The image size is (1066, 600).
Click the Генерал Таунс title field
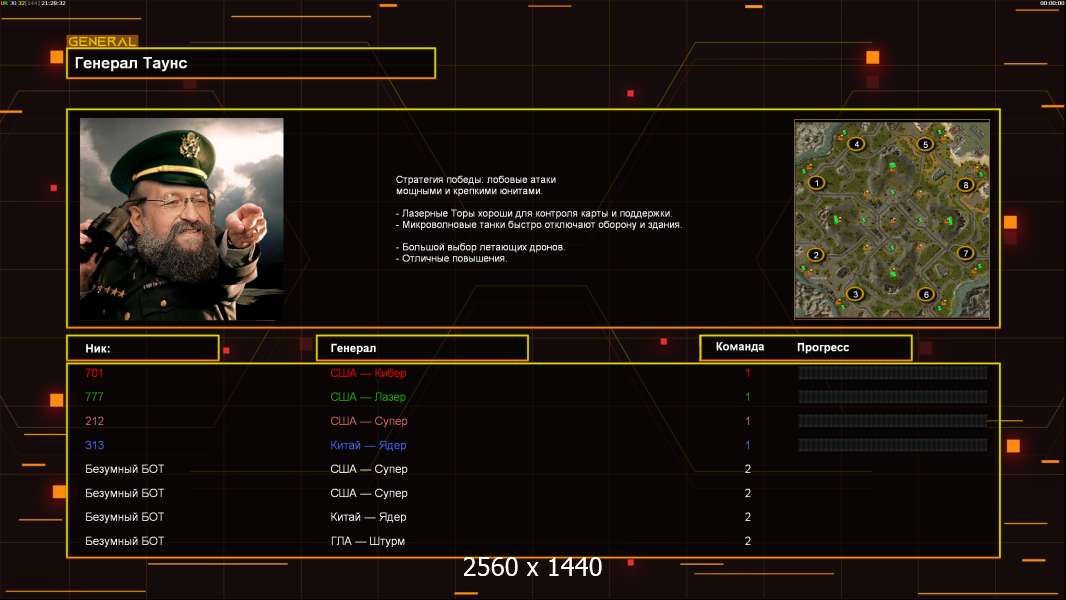point(250,63)
